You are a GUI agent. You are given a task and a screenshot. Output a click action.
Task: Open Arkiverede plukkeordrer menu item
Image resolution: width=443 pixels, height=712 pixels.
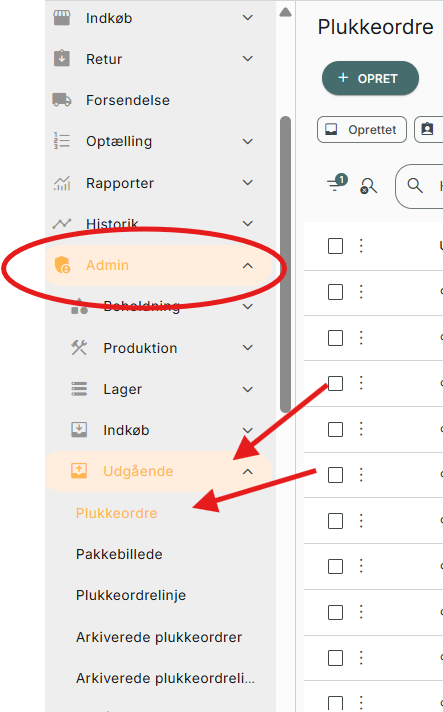[159, 637]
